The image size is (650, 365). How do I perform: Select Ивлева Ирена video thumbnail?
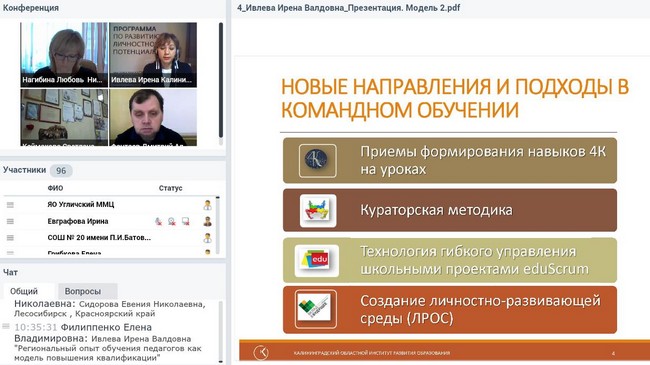pyautogui.click(x=153, y=55)
